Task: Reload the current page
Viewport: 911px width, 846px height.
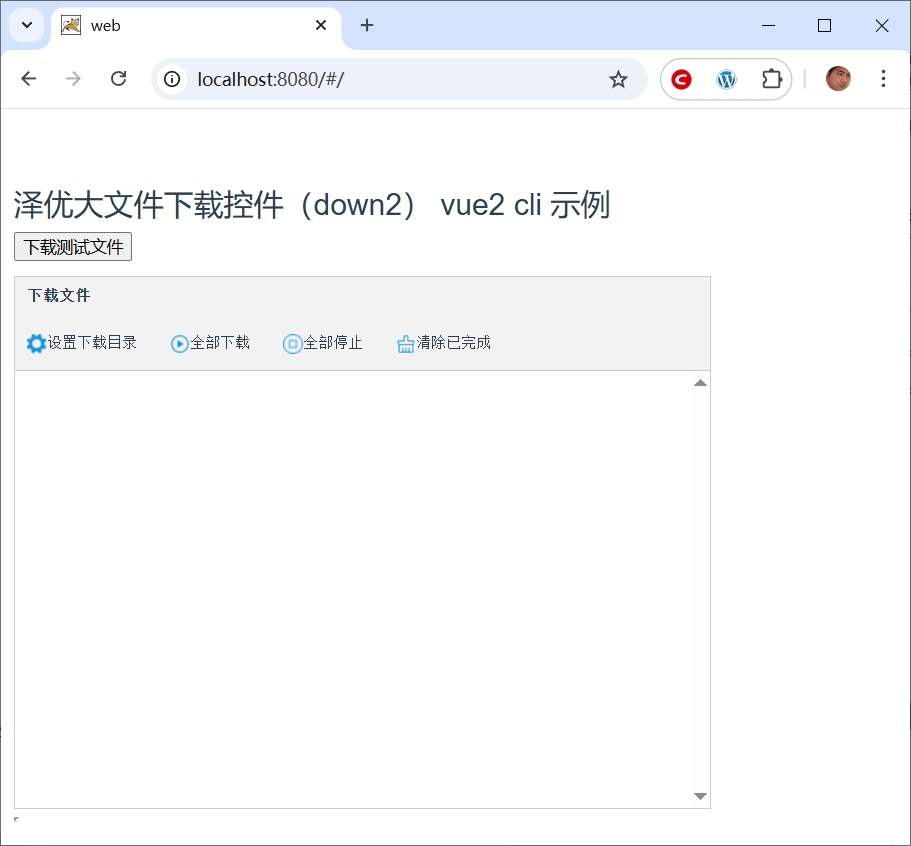Action: click(118, 79)
